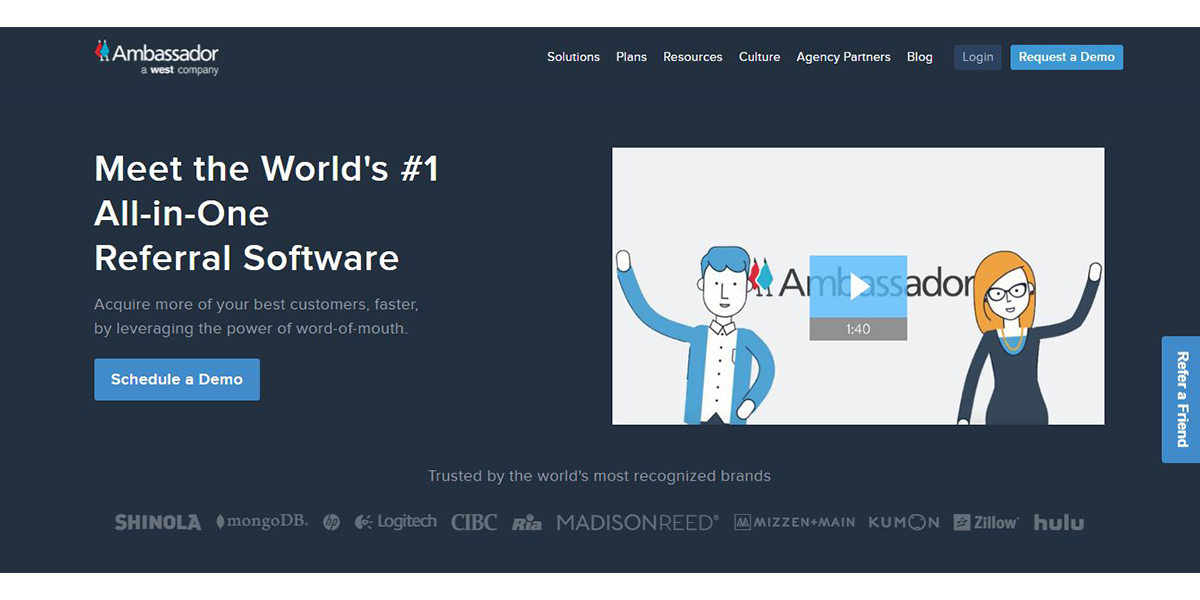Click the Kumon brand logo

[904, 522]
